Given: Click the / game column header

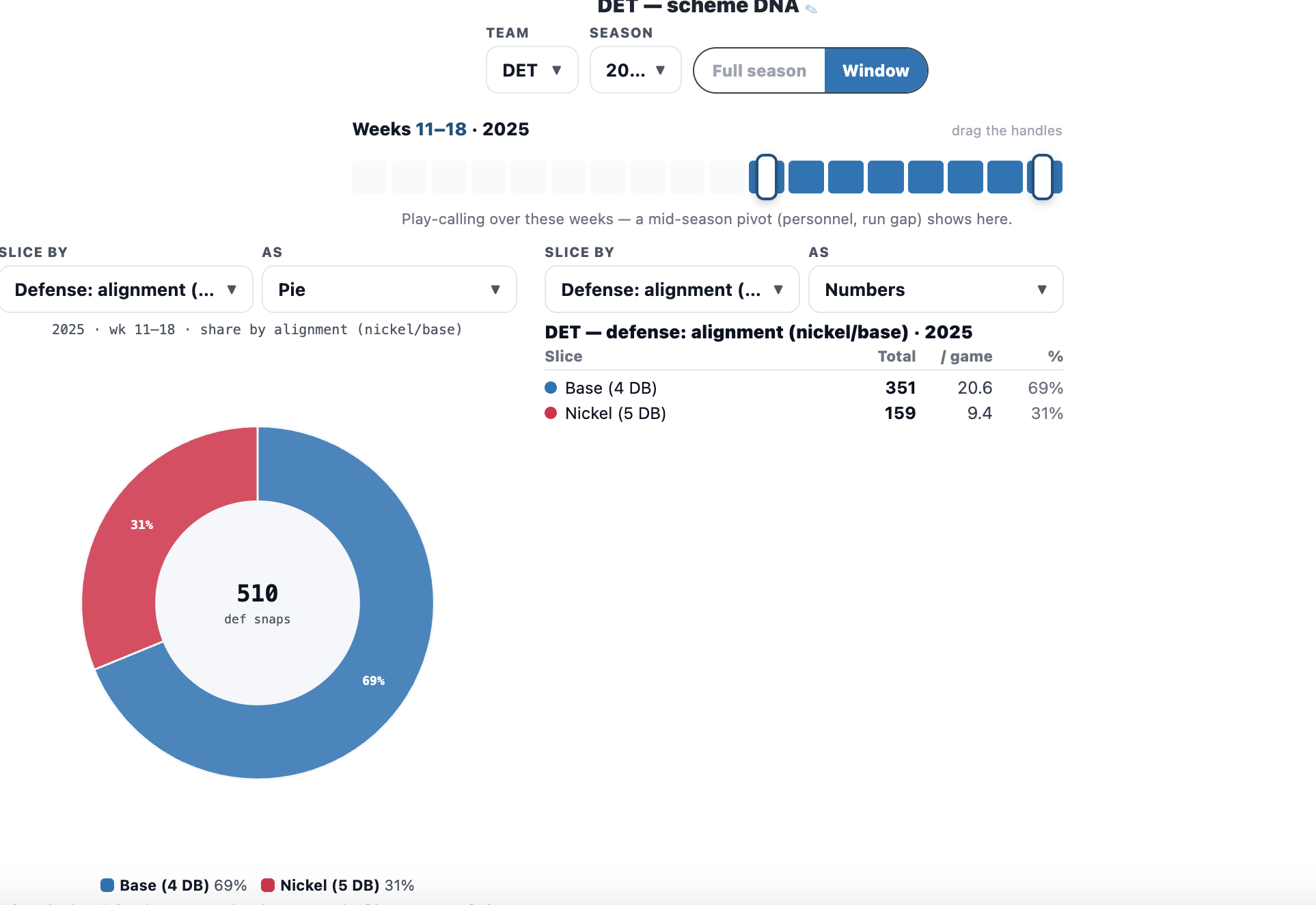Looking at the screenshot, I should coord(966,356).
